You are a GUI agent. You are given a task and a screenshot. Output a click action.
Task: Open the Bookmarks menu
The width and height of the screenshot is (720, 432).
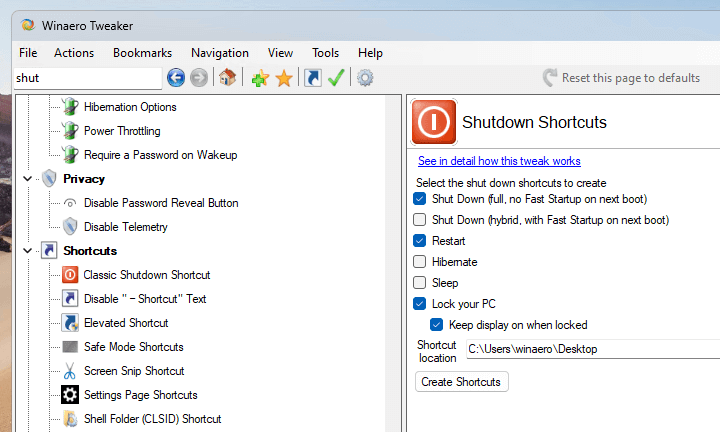click(142, 53)
